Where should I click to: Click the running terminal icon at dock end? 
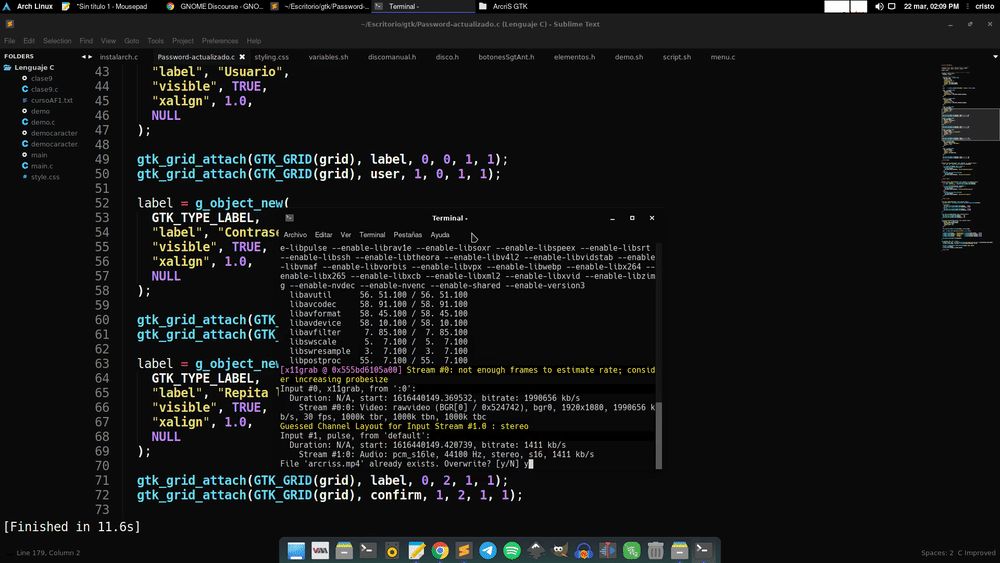tap(703, 550)
